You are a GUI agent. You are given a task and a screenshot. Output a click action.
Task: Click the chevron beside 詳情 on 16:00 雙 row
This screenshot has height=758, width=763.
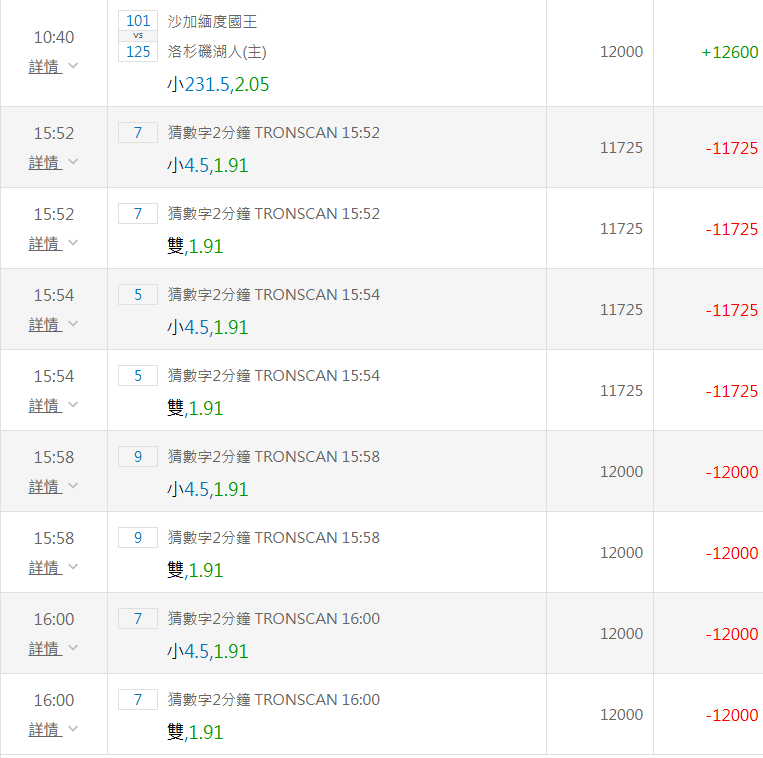click(72, 730)
